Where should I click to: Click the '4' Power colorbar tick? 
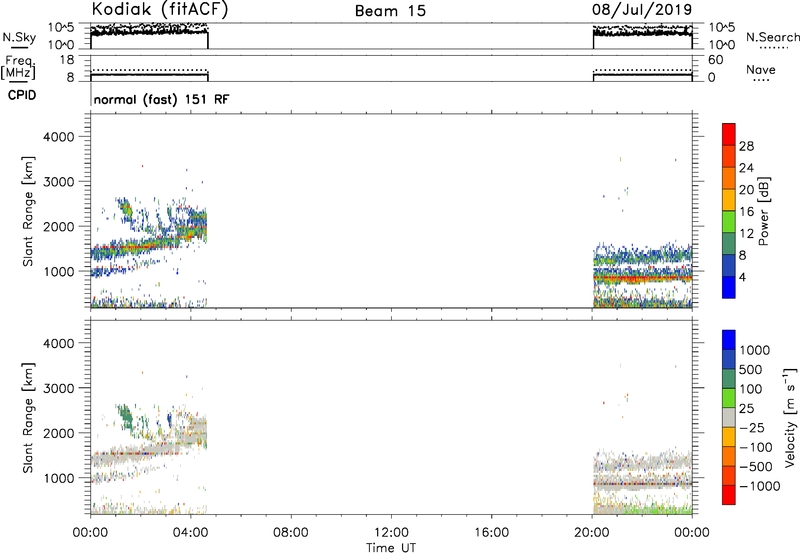742,277
